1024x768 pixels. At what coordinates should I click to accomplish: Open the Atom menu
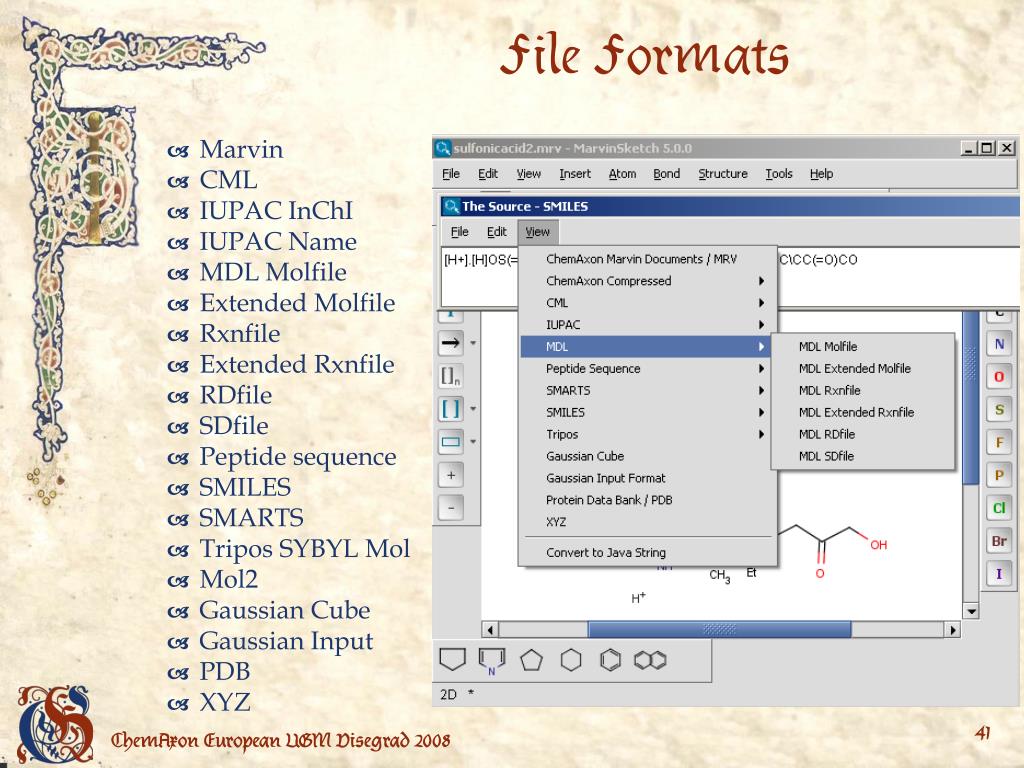[622, 174]
